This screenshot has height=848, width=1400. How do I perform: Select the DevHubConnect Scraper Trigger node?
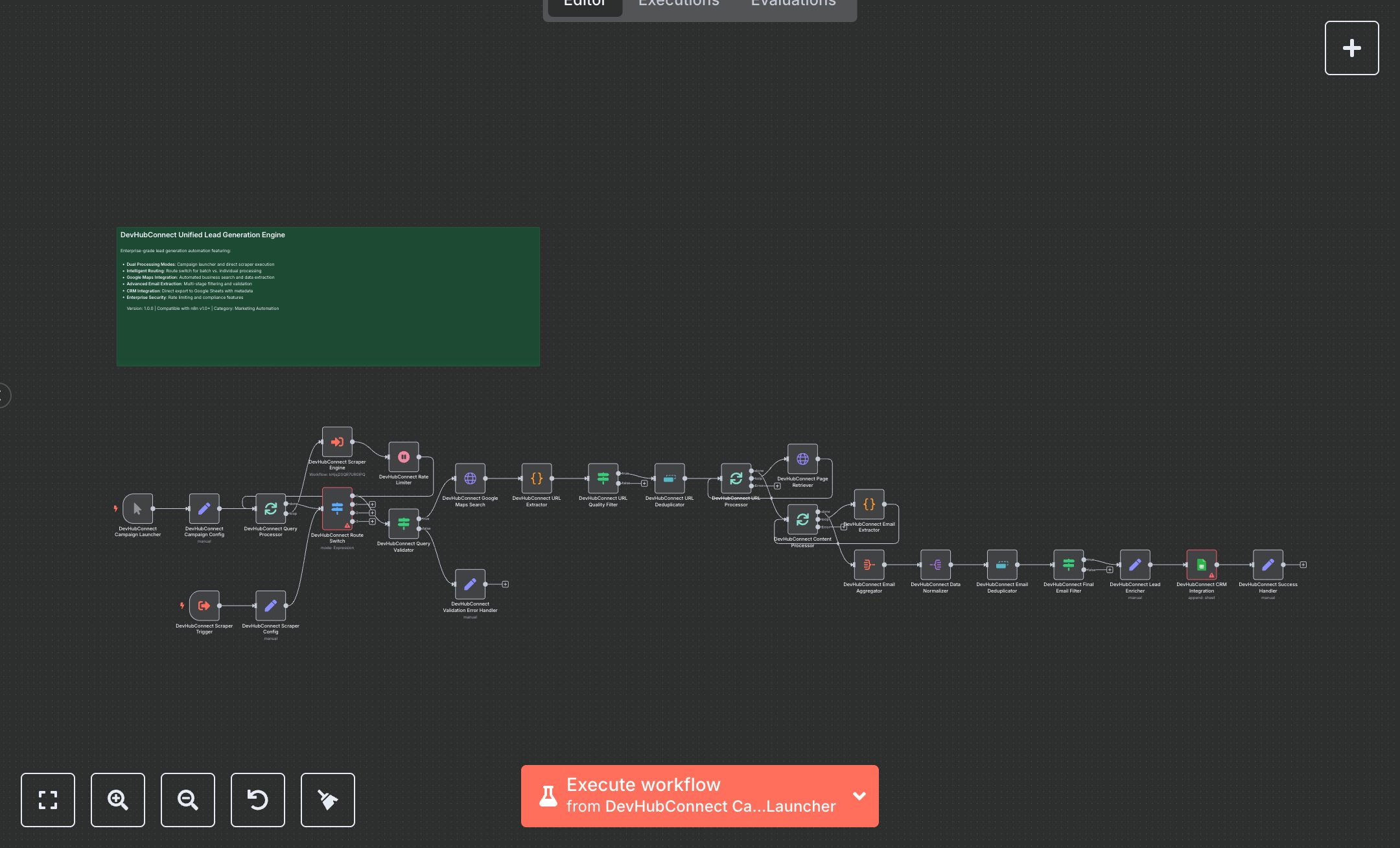[204, 606]
